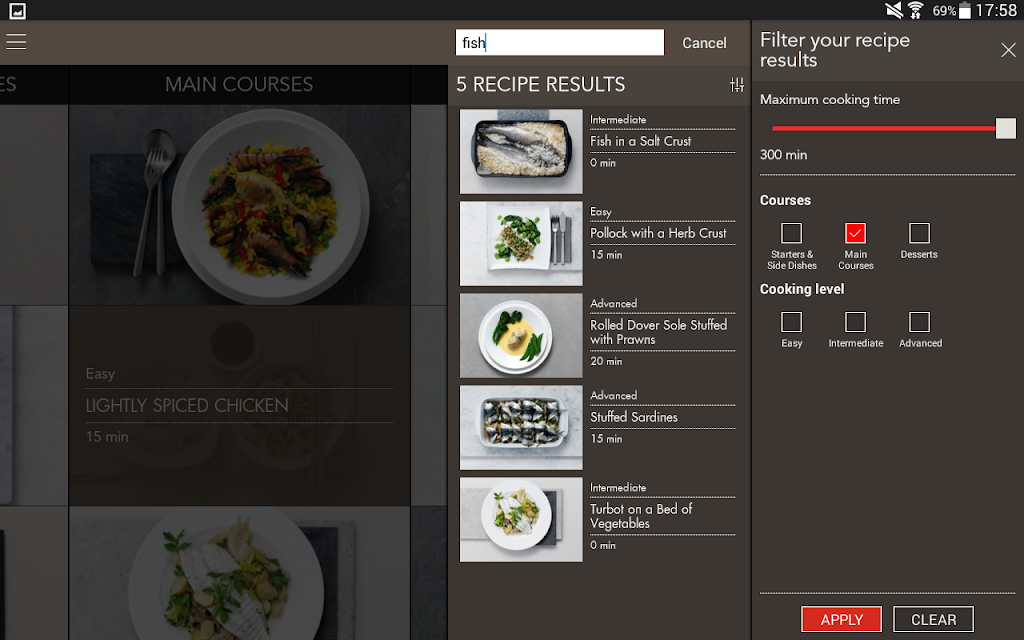Open the Fish in a Salt Crust thumbnail
This screenshot has width=1024, height=640.
click(521, 152)
